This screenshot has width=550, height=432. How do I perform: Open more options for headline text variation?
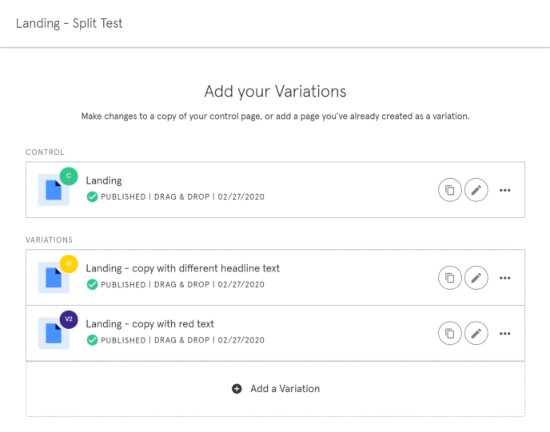505,278
